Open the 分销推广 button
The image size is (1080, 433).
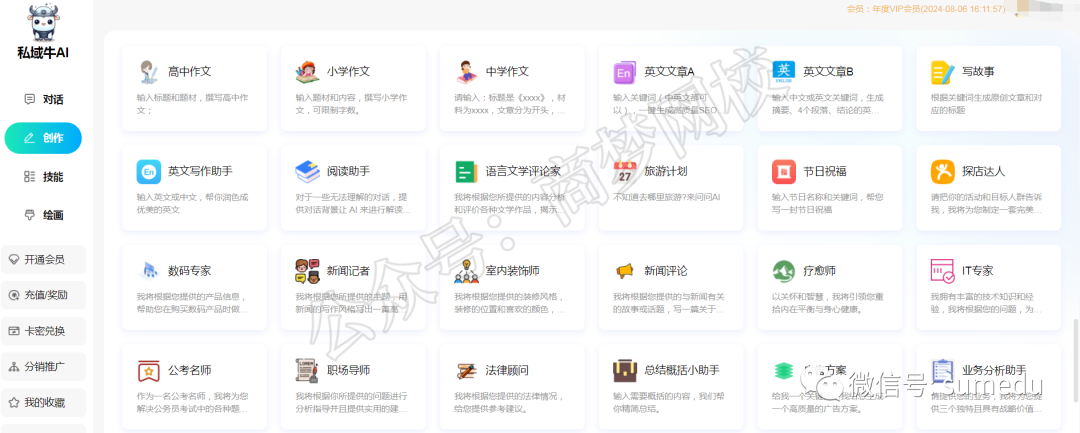pyautogui.click(x=43, y=367)
